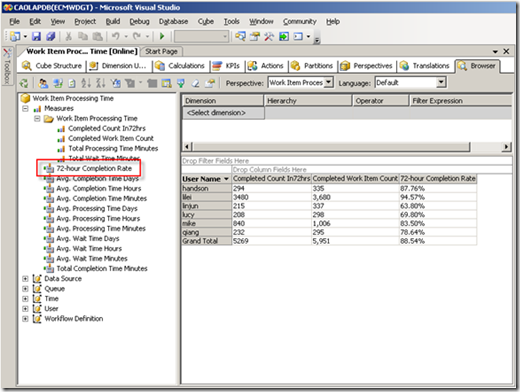The width and height of the screenshot is (520, 392).
Task: Open the Solution Explorer toolbar icon
Action: 240,36
